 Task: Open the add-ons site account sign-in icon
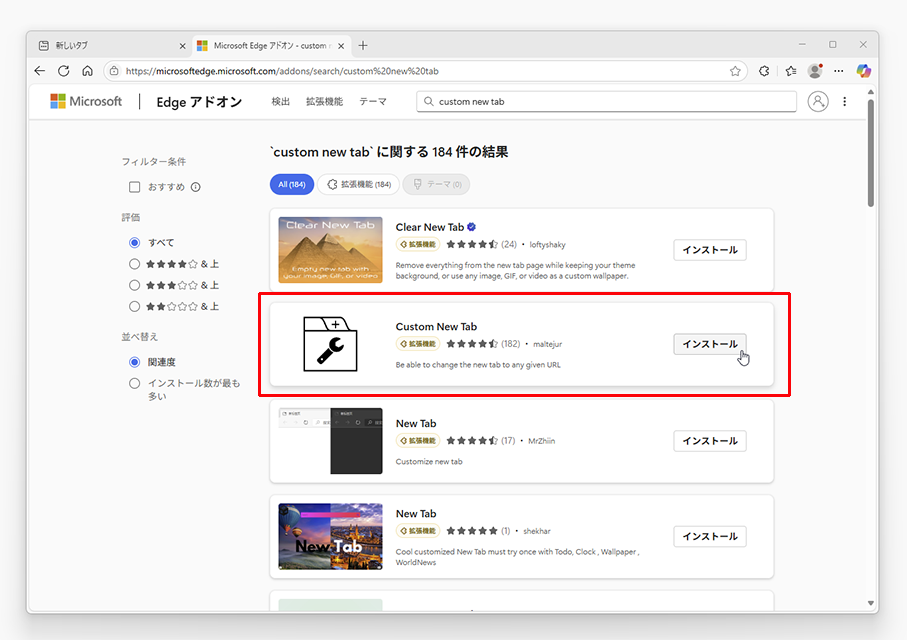tap(817, 101)
